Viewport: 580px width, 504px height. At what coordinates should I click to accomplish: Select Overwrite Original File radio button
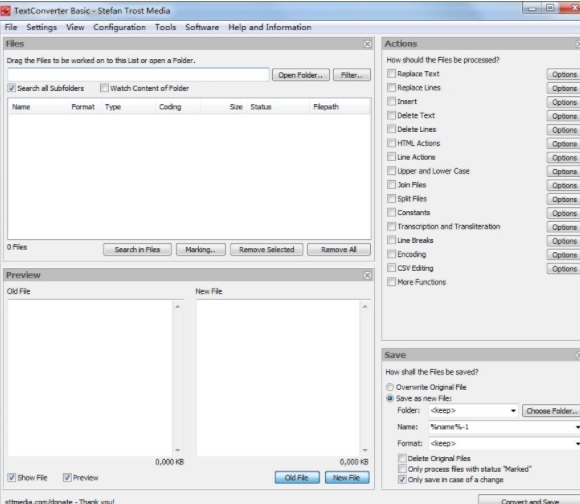pyautogui.click(x=390, y=387)
